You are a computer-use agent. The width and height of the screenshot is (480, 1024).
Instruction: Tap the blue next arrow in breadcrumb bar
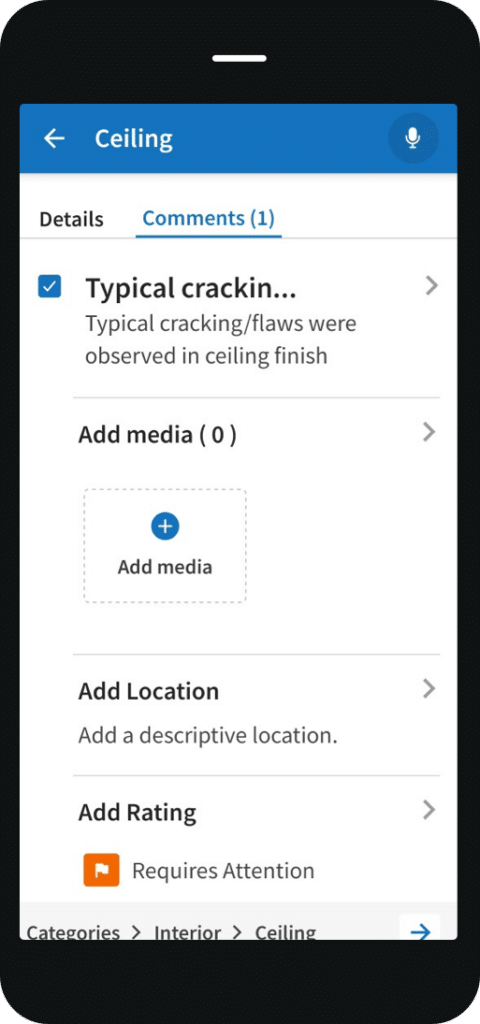[420, 929]
